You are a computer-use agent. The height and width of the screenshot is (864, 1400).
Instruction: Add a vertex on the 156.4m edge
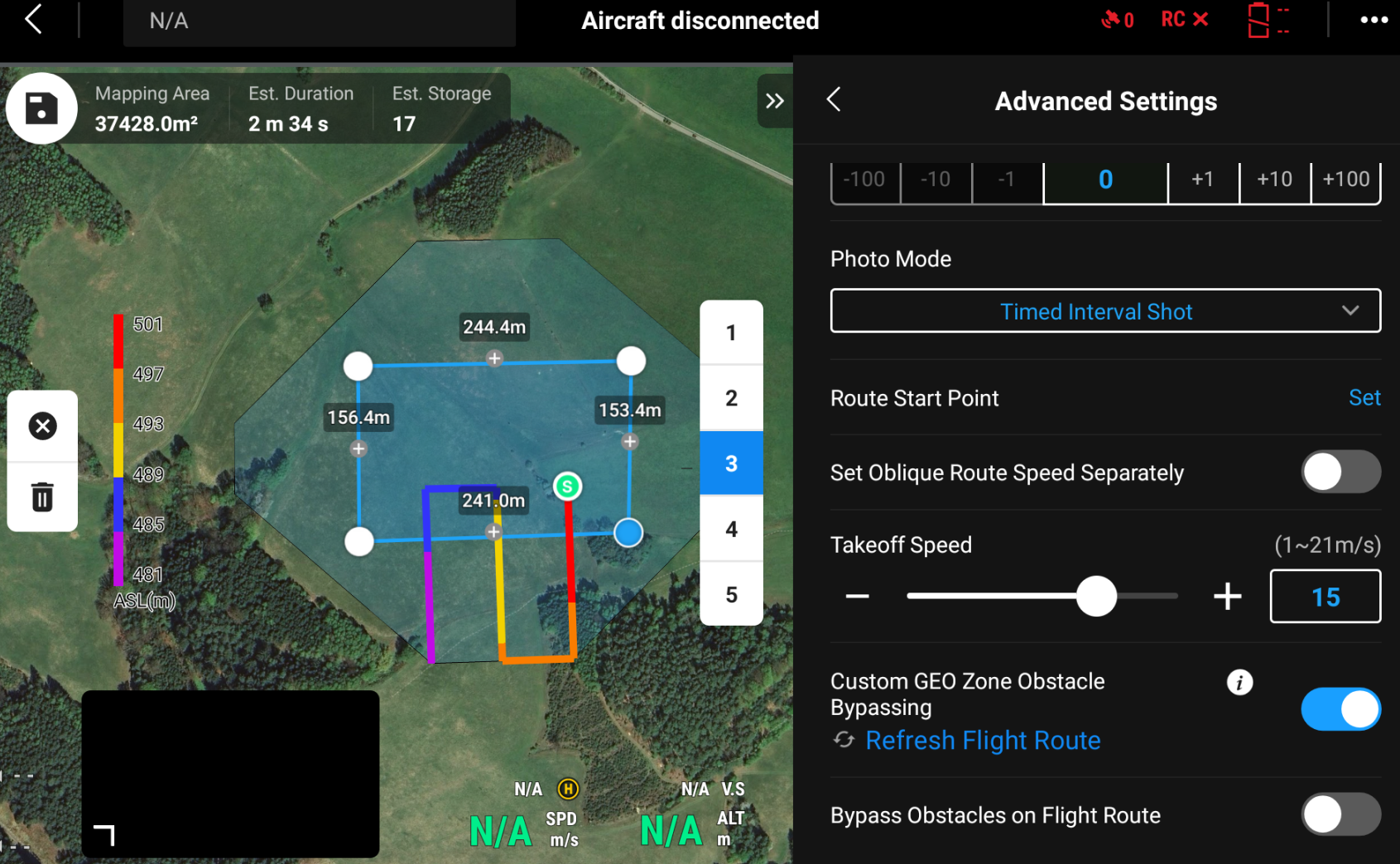(x=358, y=449)
